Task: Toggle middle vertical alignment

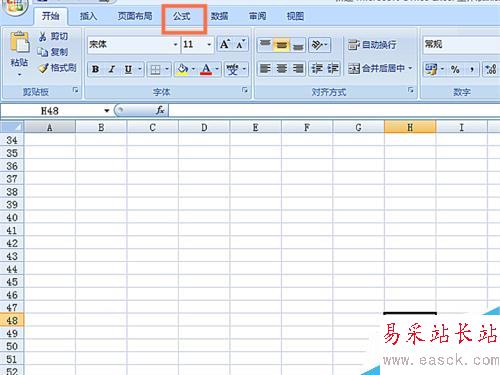Action: tap(282, 44)
